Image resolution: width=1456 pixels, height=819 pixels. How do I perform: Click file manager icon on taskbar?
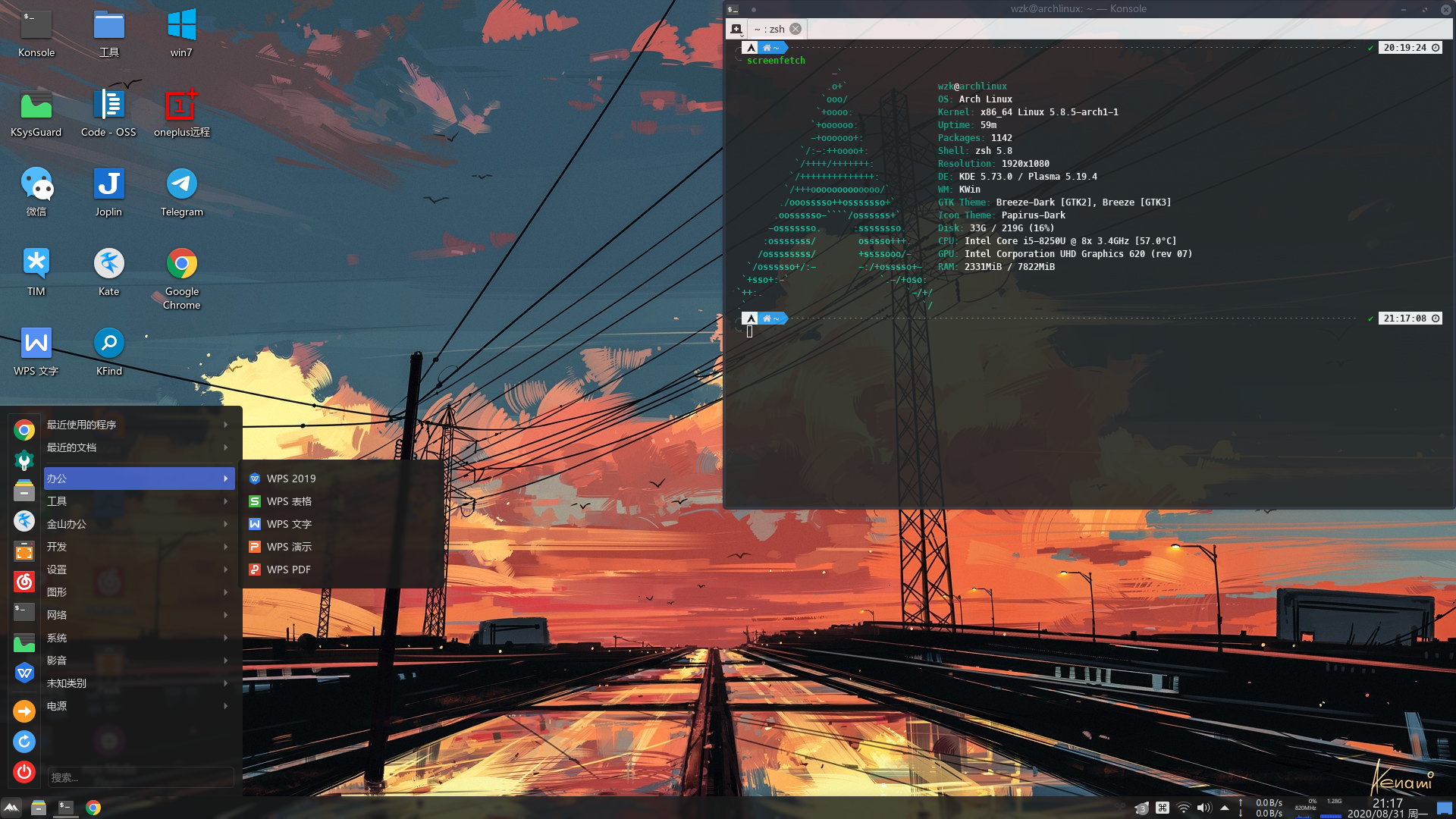coord(39,808)
